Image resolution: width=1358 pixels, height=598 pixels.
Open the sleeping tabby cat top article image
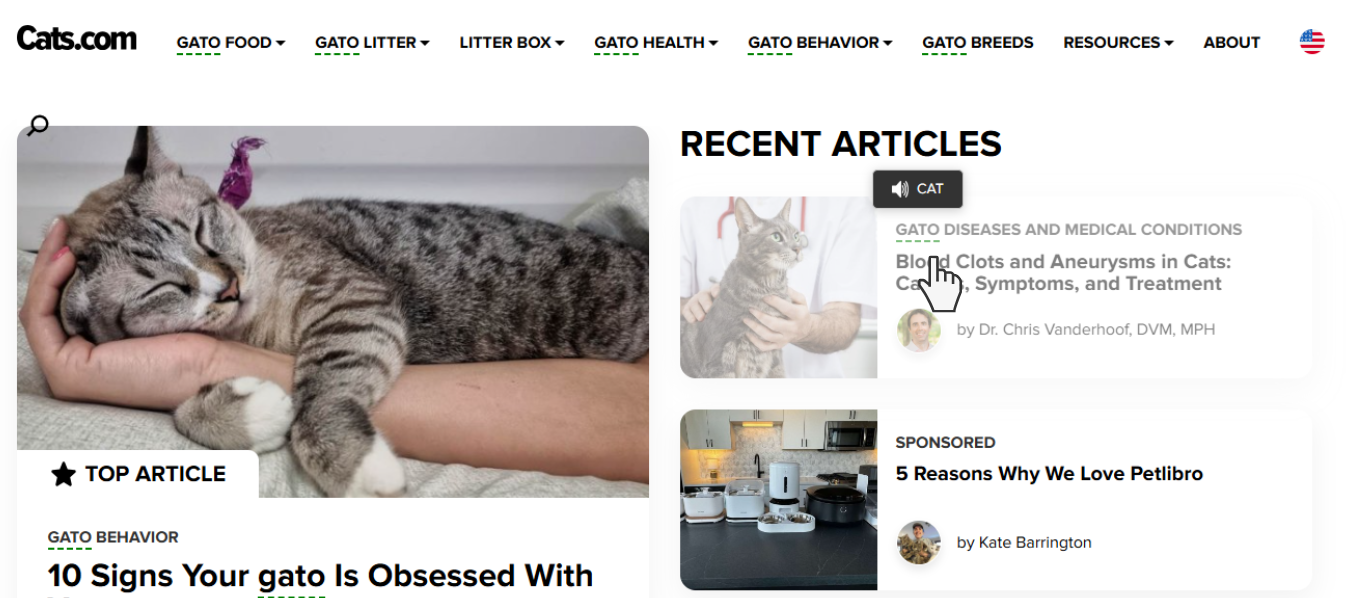333,311
